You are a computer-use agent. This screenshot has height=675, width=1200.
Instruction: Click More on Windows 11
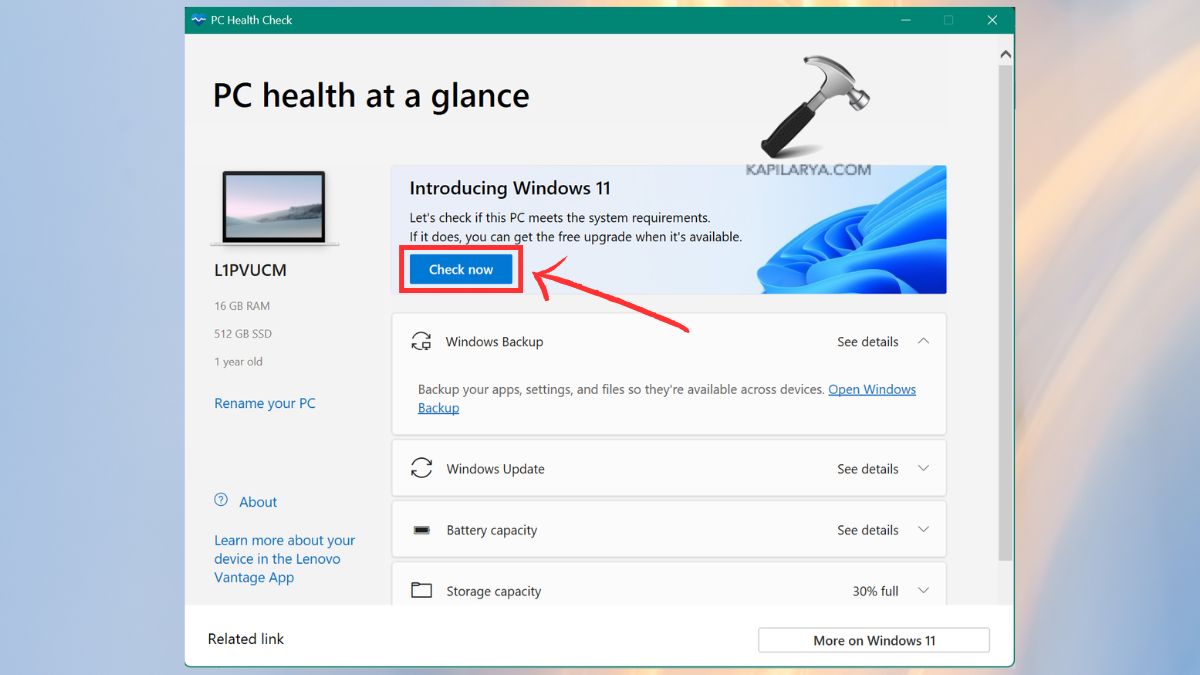tap(872, 639)
